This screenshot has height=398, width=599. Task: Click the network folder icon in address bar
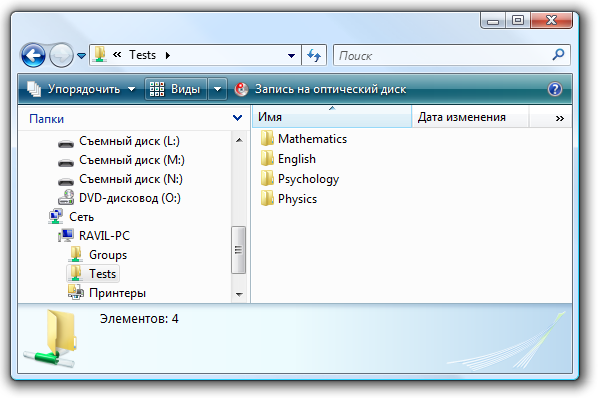pos(100,55)
